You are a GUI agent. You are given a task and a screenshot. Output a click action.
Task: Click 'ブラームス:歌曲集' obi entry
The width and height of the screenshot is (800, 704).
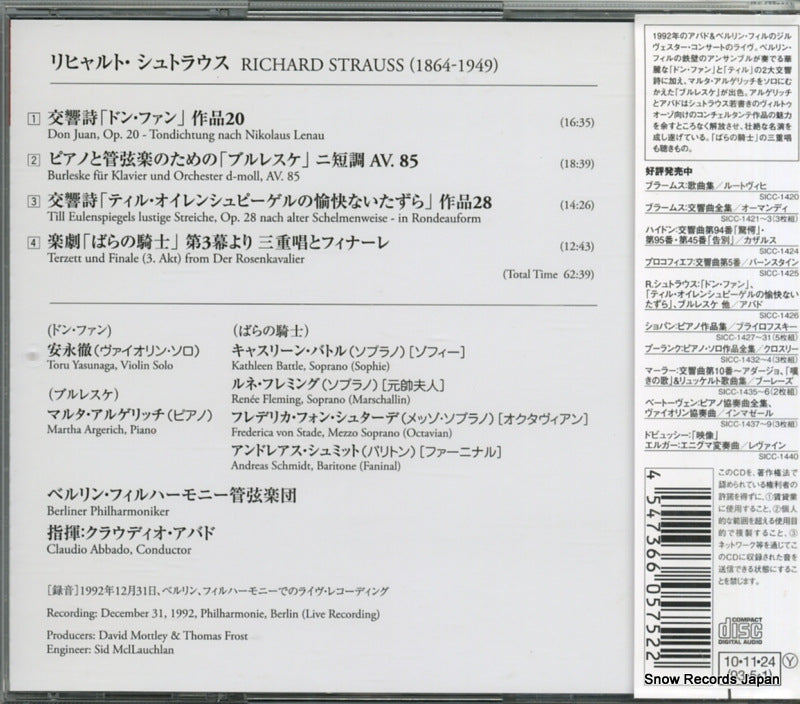pyautogui.click(x=706, y=186)
